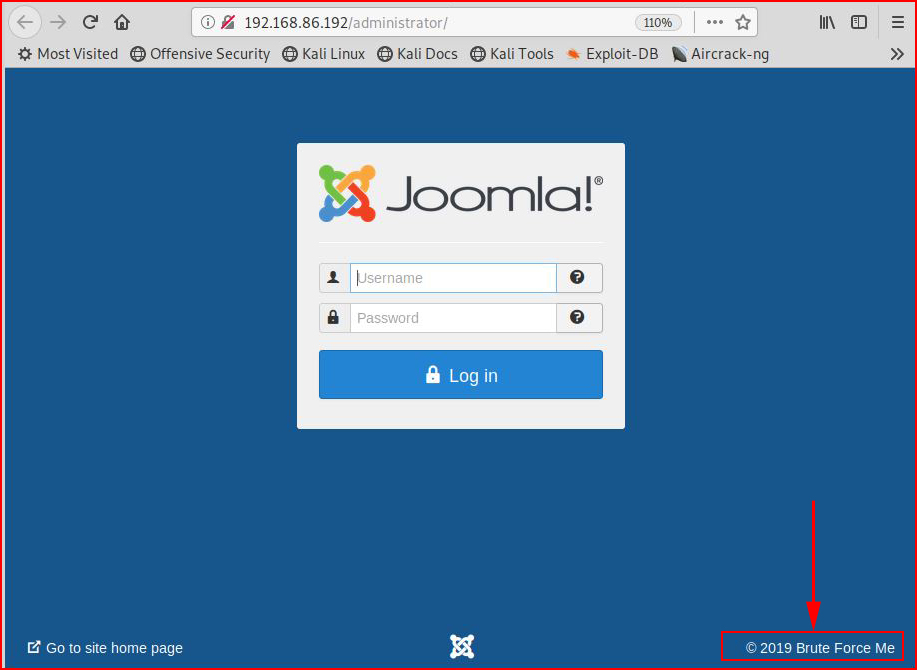Open the Kali Docs bookmark

click(x=417, y=54)
